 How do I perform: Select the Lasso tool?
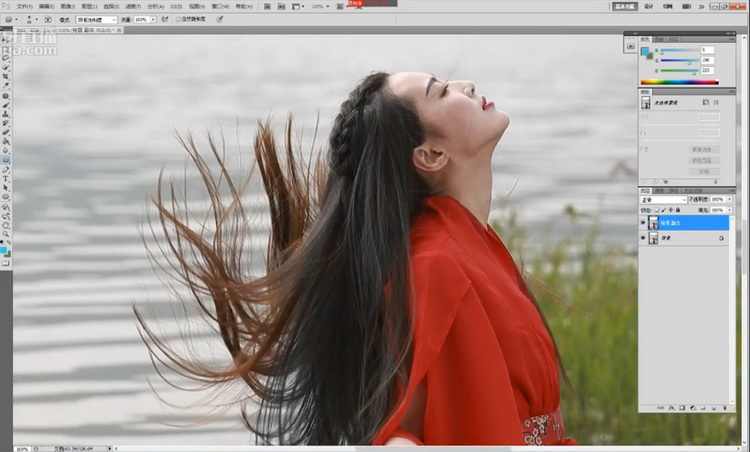(5, 57)
